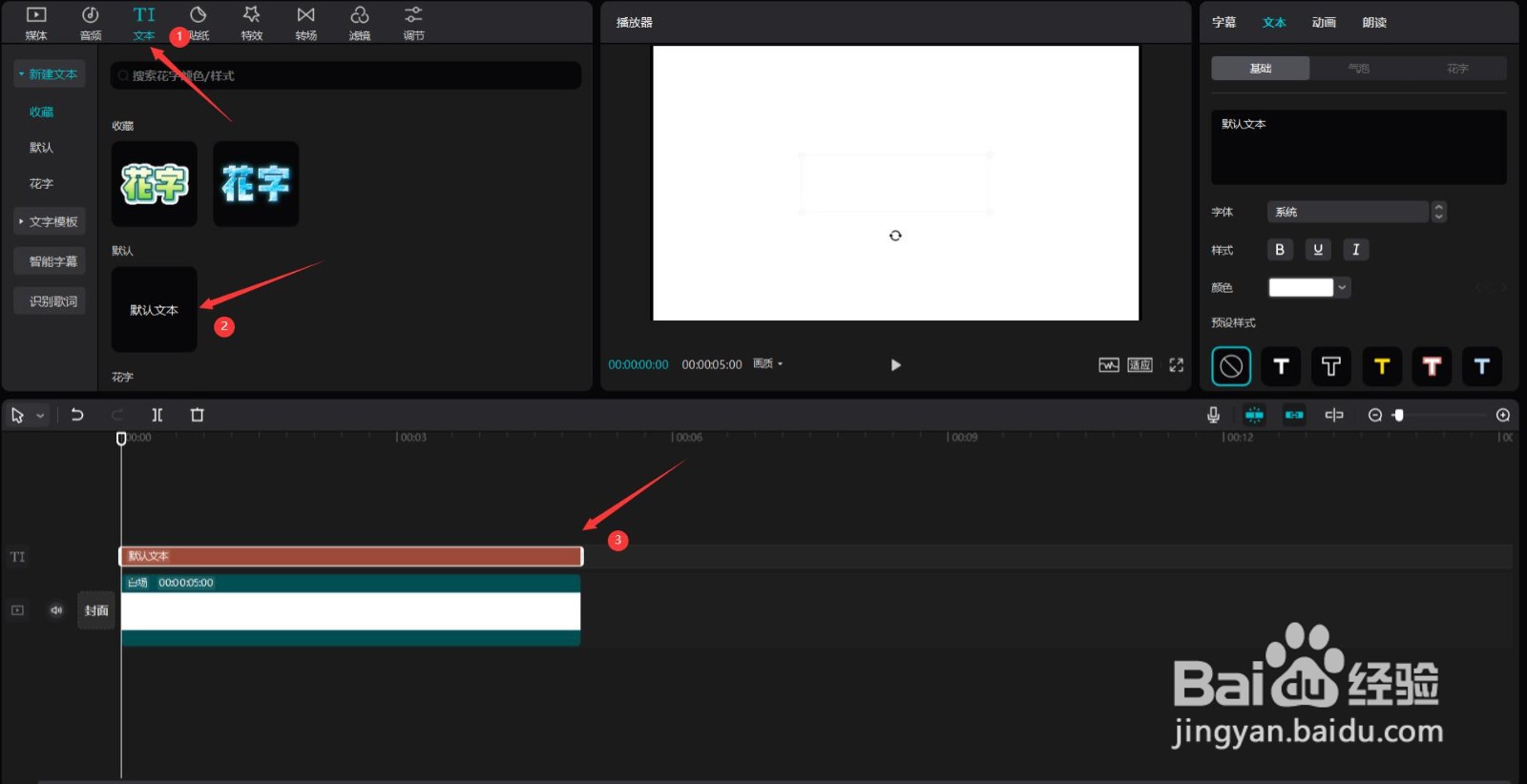Expand 文字模板 category

pos(50,221)
